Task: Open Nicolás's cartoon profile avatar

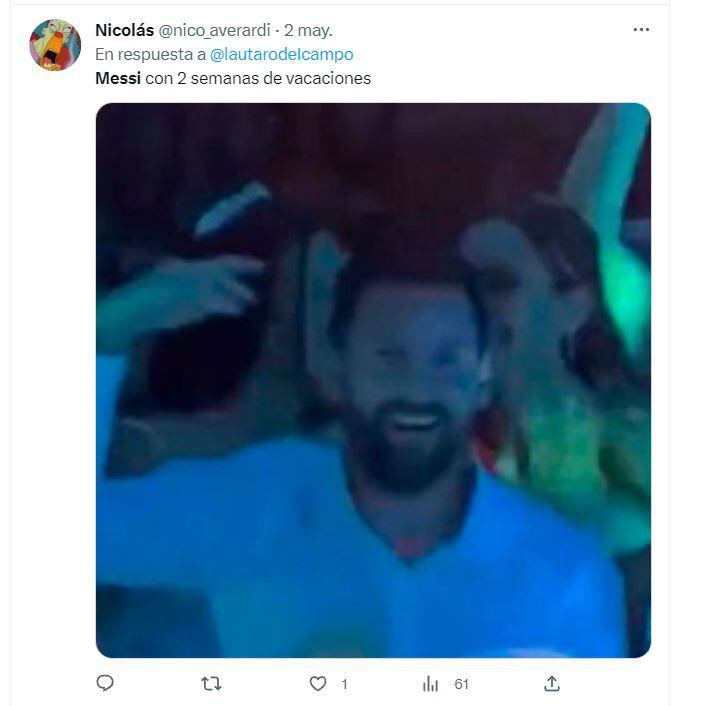Action: coord(55,45)
